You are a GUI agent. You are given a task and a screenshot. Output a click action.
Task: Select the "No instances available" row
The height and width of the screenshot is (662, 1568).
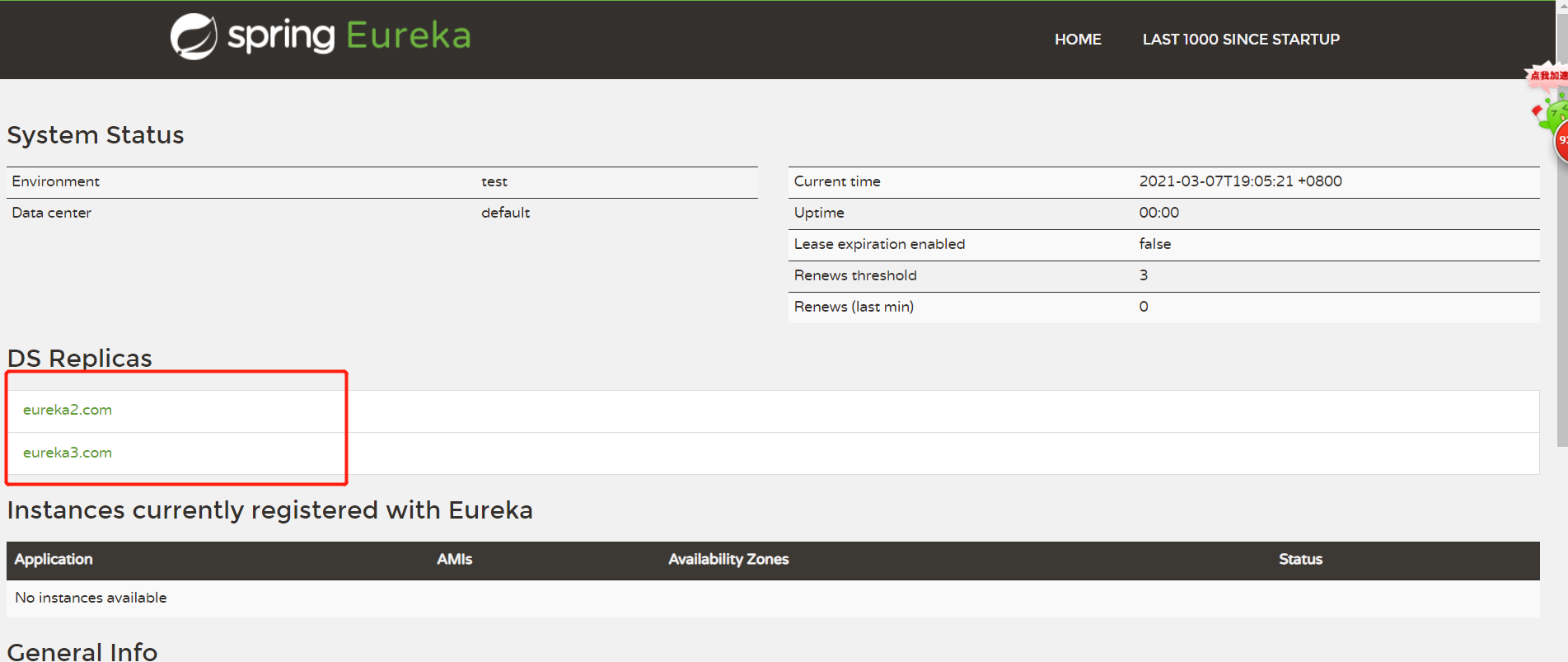(773, 598)
